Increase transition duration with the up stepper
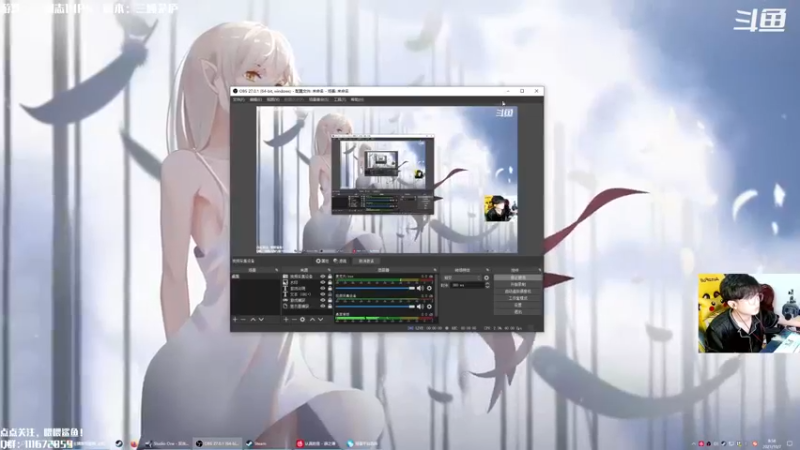This screenshot has height=450, width=800. pyautogui.click(x=487, y=284)
